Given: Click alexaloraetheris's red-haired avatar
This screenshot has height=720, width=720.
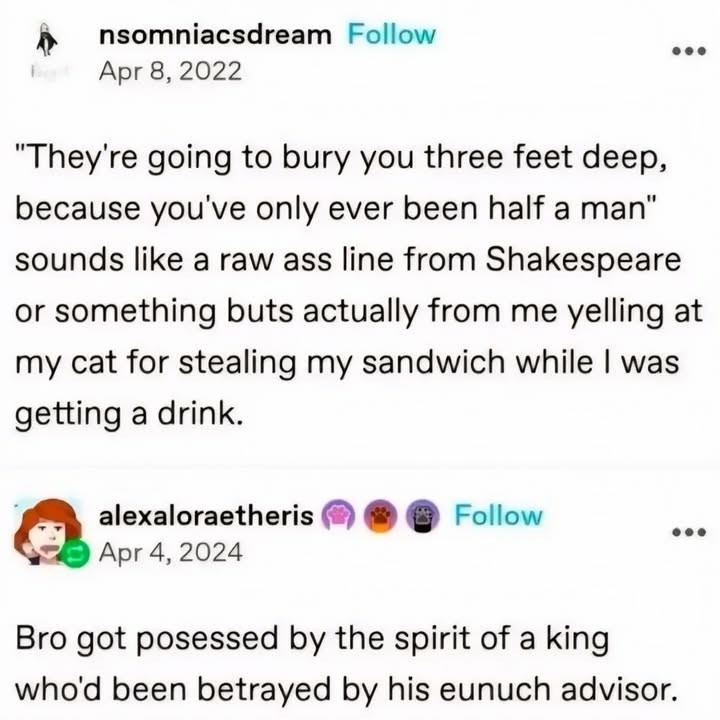Looking at the screenshot, I should (47, 530).
